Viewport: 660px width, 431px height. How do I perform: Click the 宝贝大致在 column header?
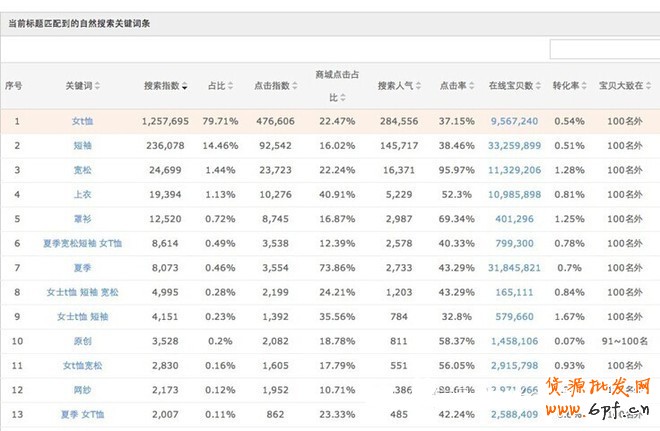click(621, 86)
